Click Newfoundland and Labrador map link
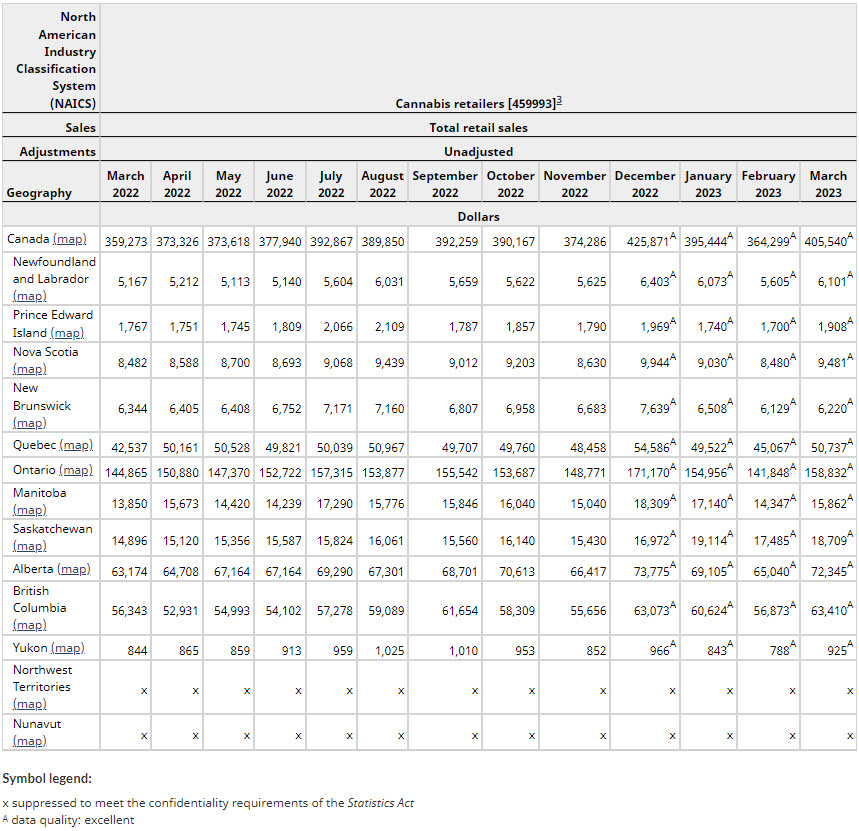The width and height of the screenshot is (859, 831). pyautogui.click(x=29, y=296)
